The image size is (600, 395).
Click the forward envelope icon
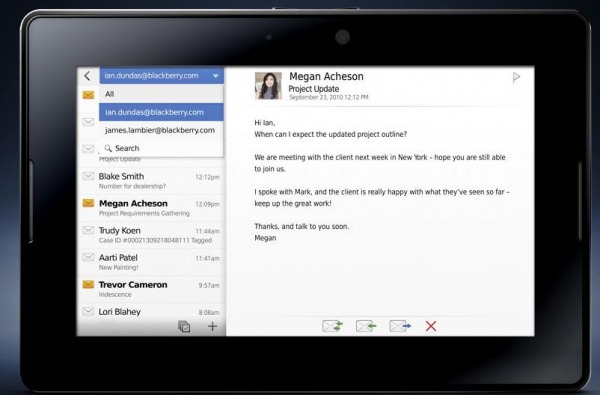click(x=400, y=326)
